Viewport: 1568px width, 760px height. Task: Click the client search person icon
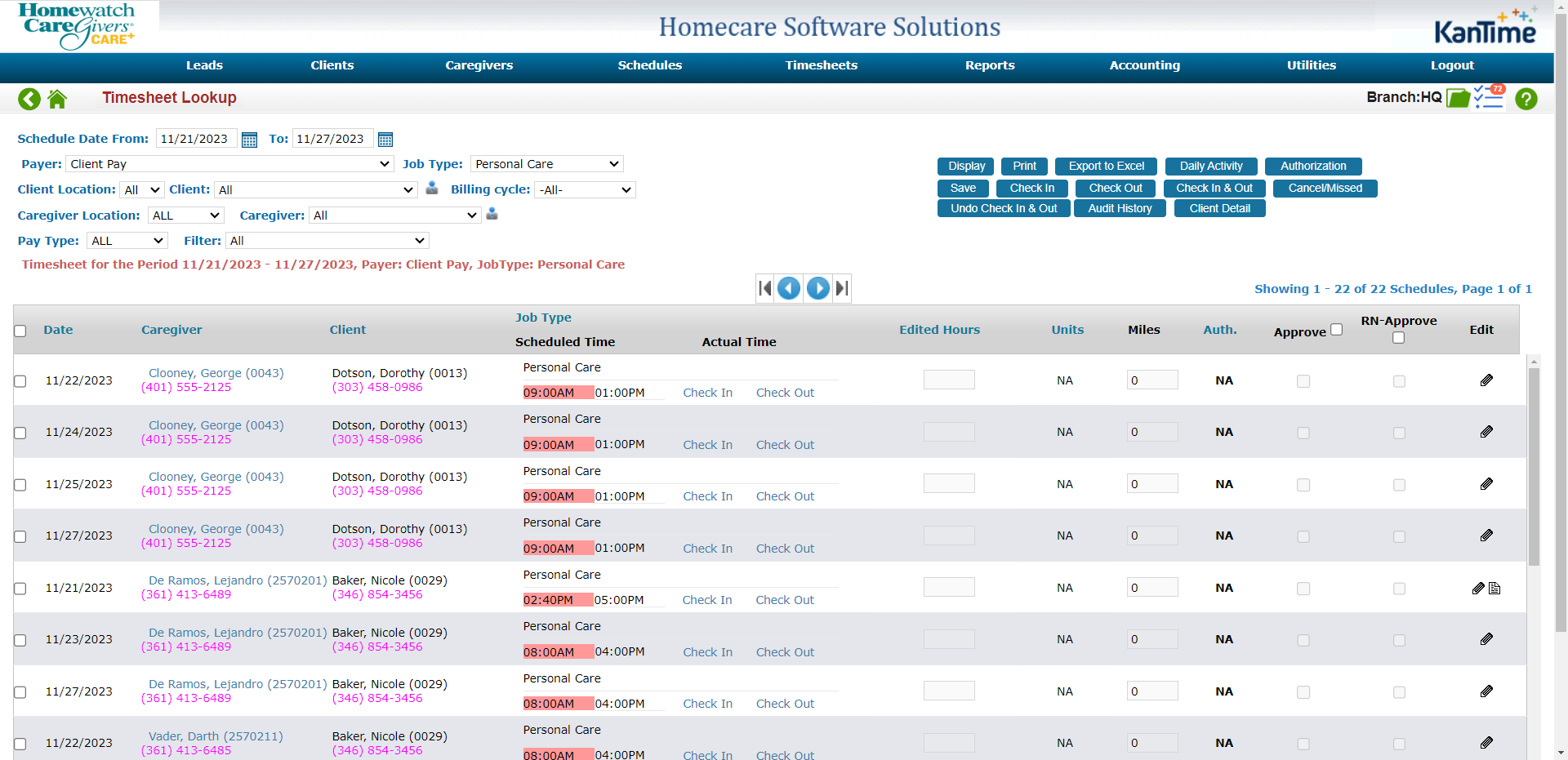pyautogui.click(x=432, y=189)
